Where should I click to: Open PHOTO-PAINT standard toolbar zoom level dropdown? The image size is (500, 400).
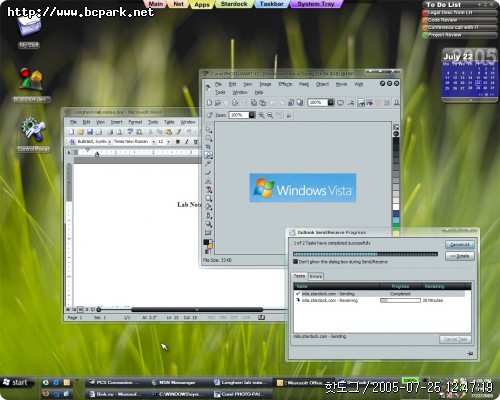click(x=330, y=102)
